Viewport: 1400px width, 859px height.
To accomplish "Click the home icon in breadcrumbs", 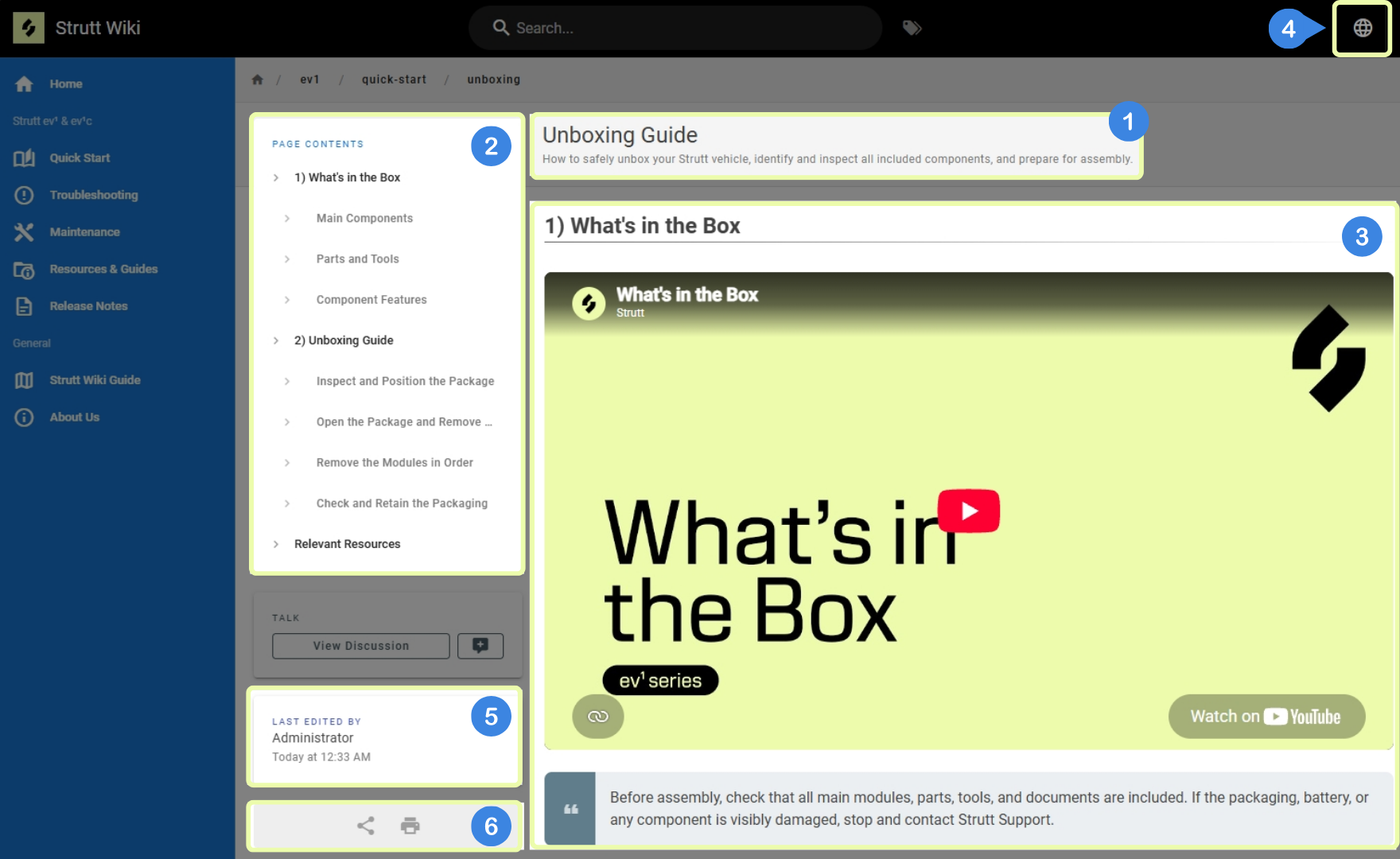I will tap(257, 80).
